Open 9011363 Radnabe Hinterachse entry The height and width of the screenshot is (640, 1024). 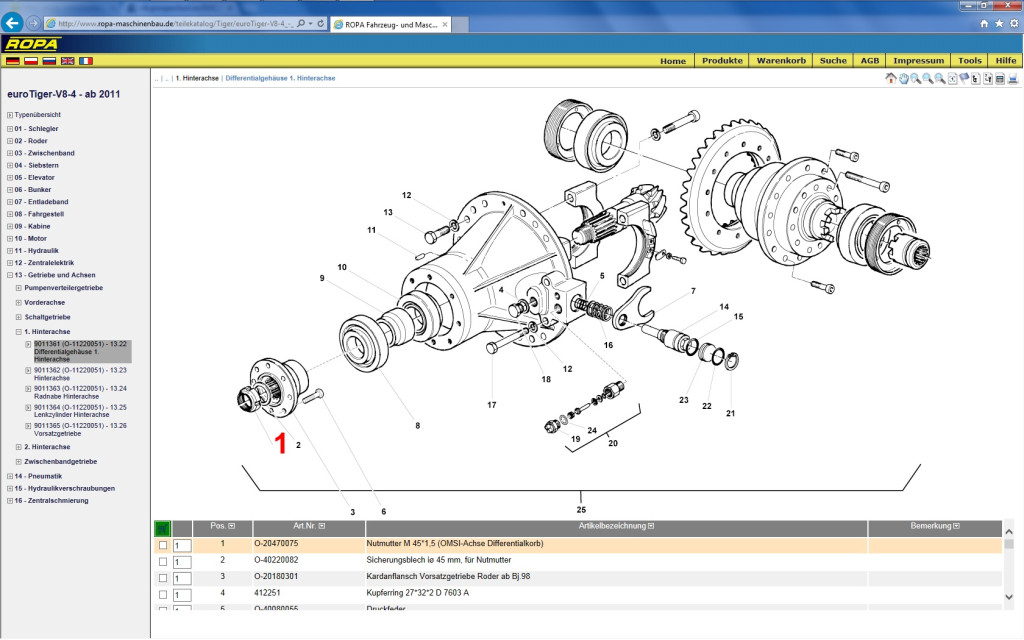(x=80, y=392)
